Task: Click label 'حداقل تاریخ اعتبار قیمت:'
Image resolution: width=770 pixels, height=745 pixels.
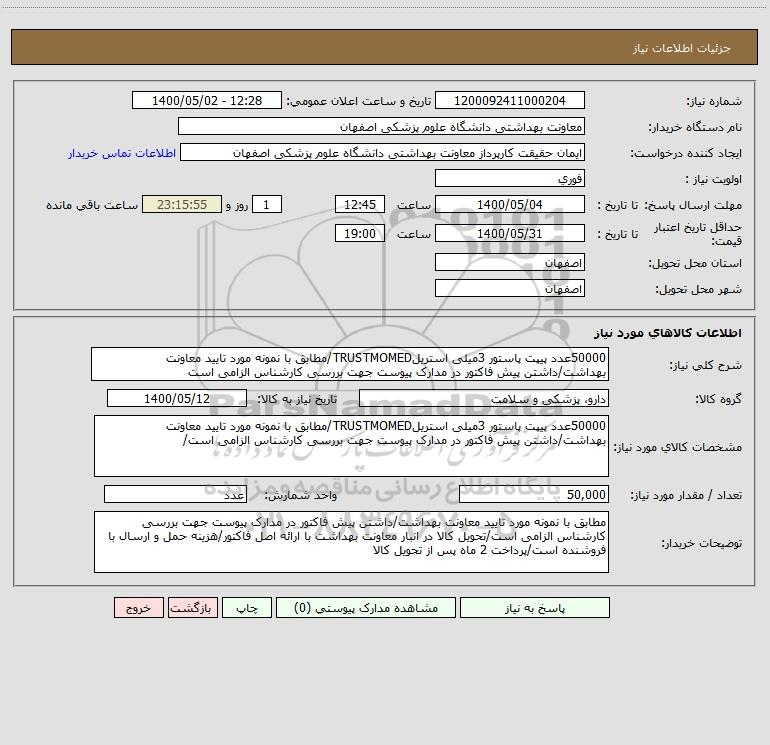Action: point(698,234)
